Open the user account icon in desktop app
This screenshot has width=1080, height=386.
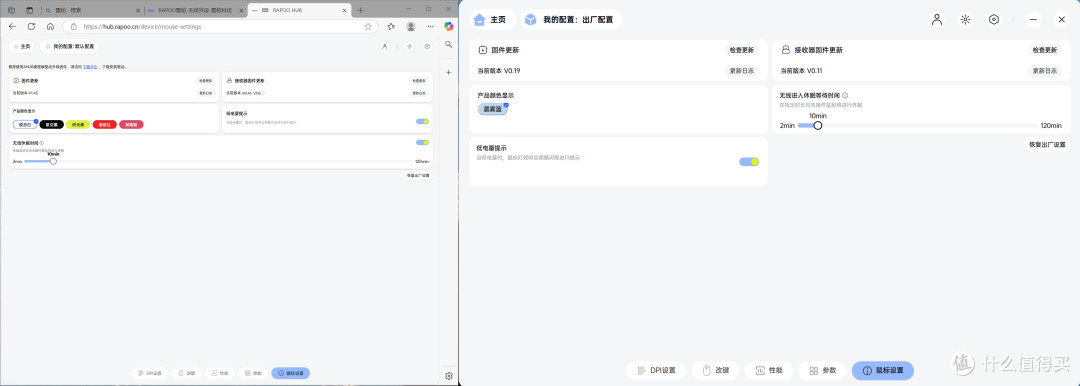coord(937,19)
